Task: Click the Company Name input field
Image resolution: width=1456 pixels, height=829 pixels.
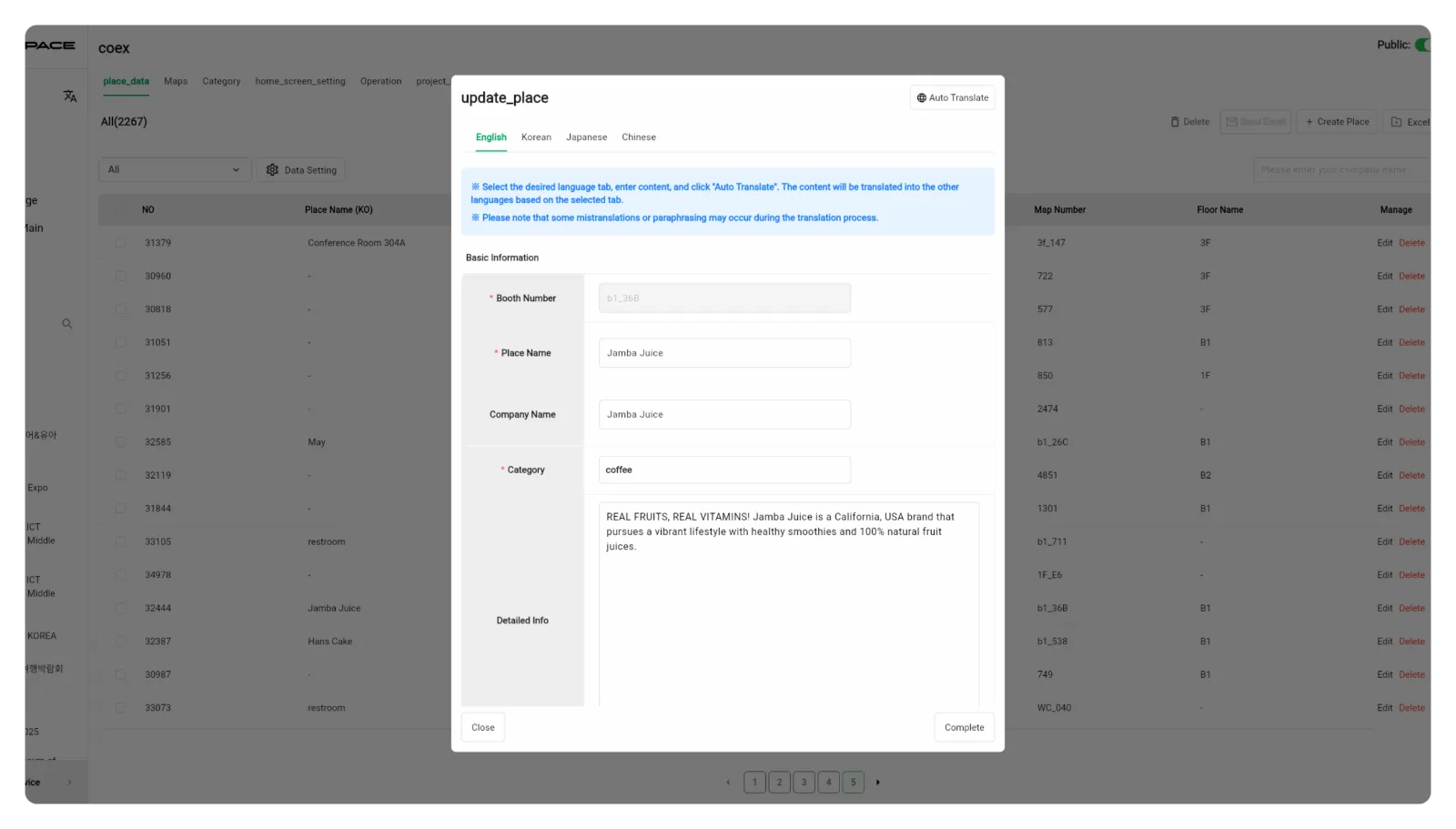Action: pos(724,415)
